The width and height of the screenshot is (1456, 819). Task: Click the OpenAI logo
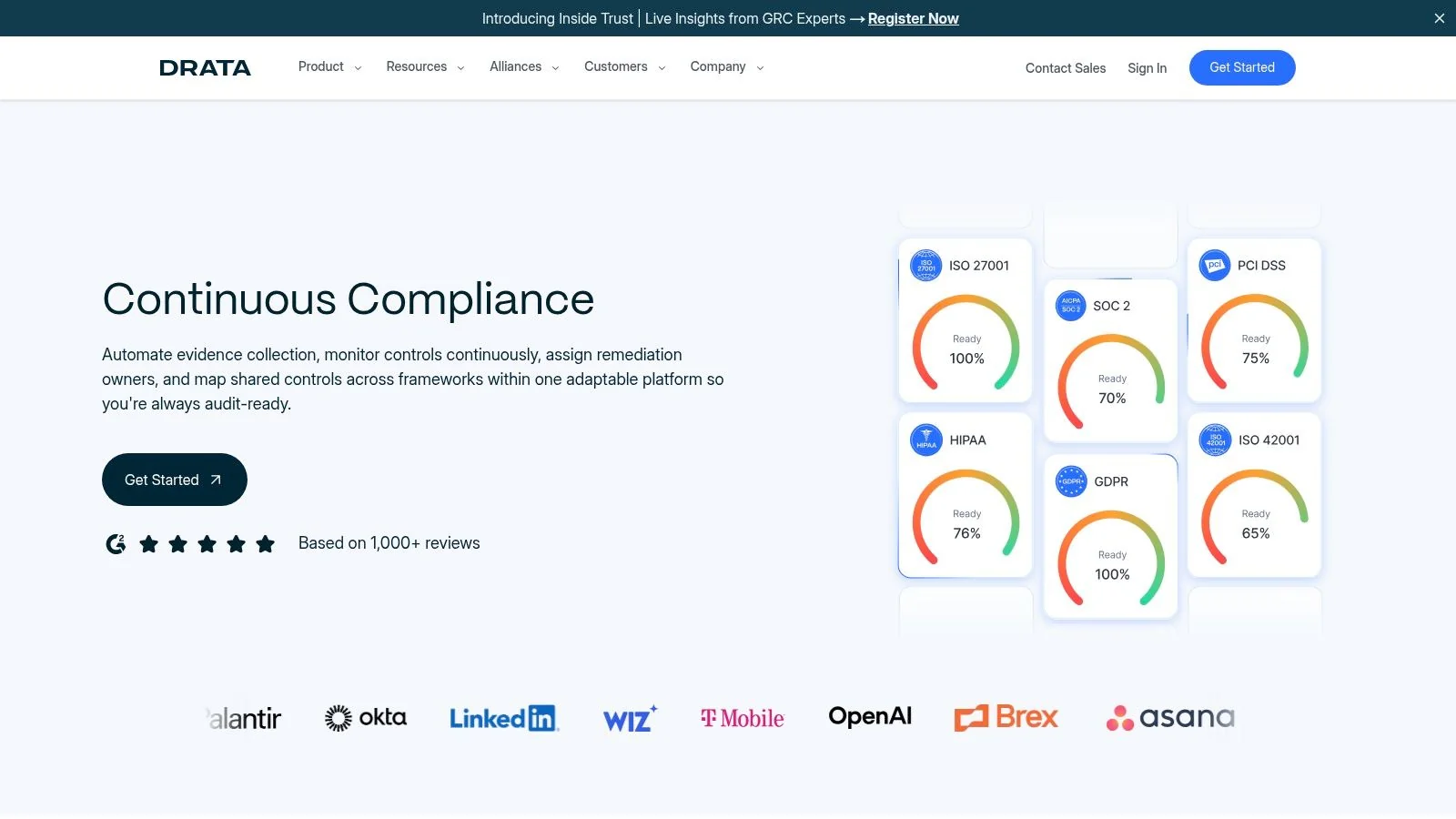tap(869, 717)
